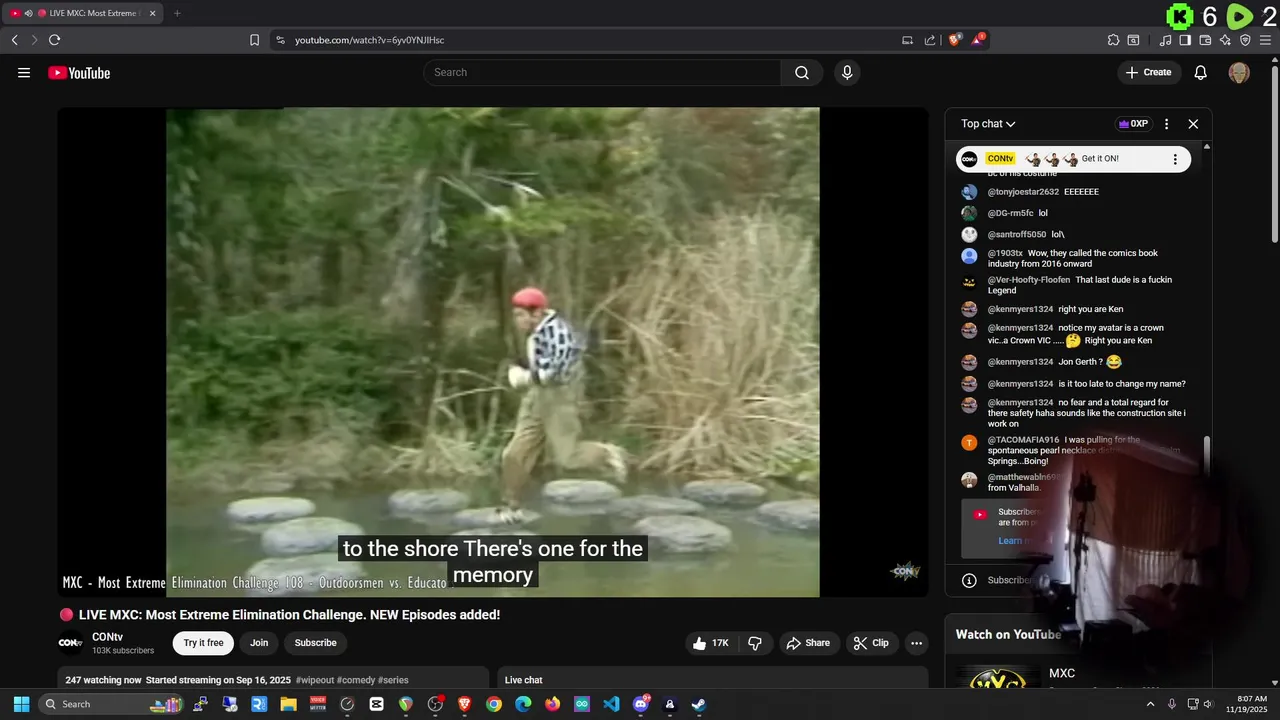Open more actions ellipsis under video
This screenshot has width=1280, height=720.
[916, 643]
